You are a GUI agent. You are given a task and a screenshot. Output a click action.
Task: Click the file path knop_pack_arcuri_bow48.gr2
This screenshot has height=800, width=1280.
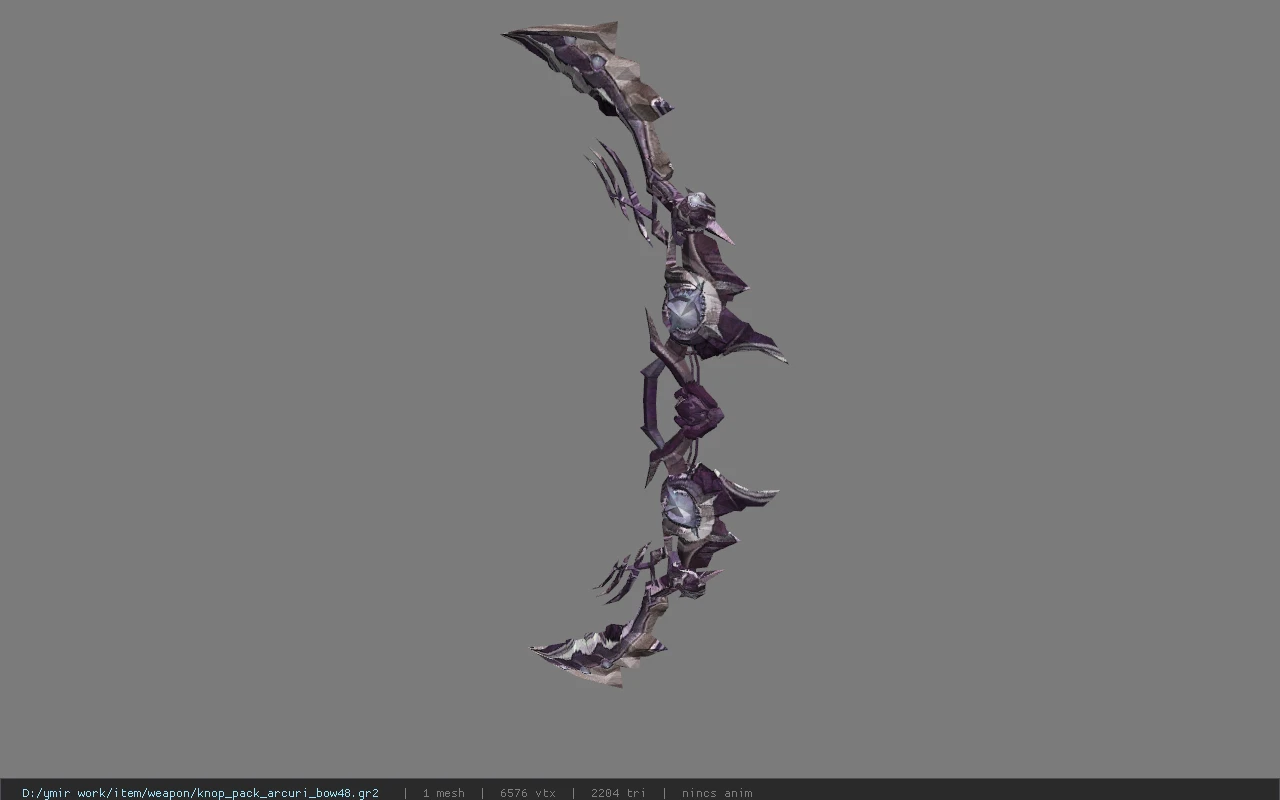pos(200,793)
